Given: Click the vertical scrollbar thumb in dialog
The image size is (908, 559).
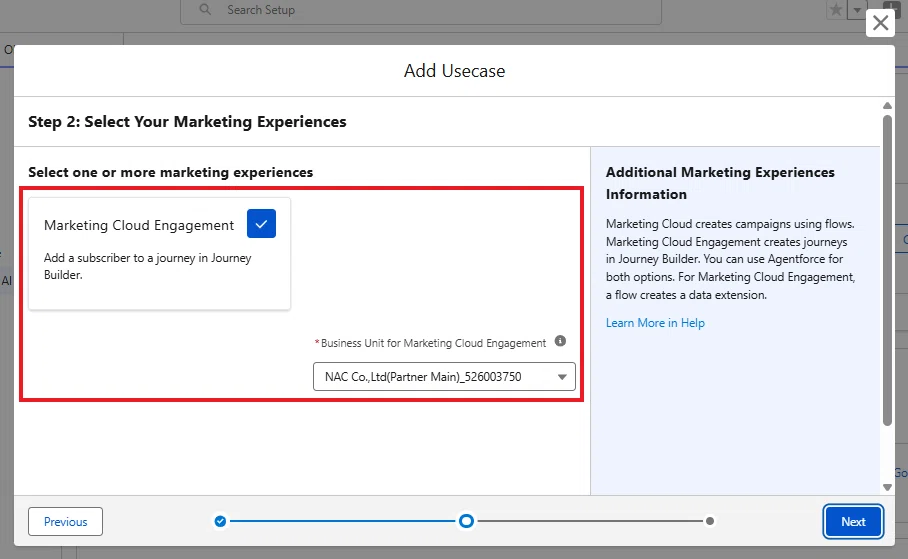Looking at the screenshot, I should coord(887,271).
